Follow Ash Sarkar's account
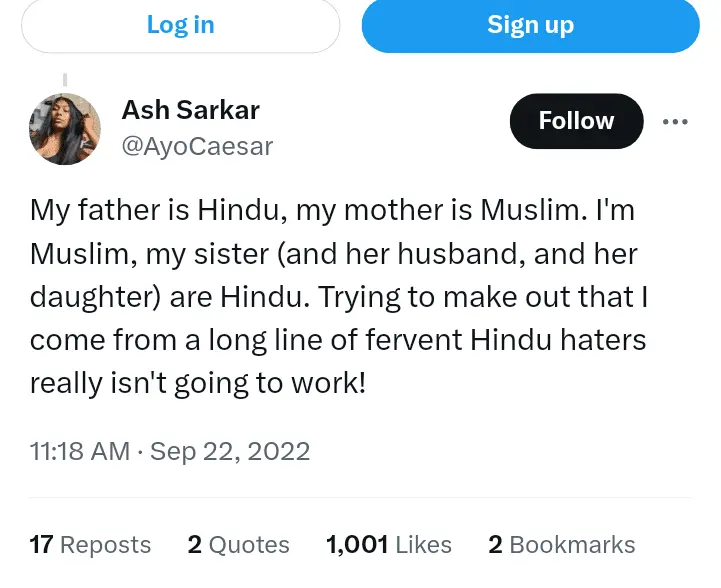The image size is (721, 588). pyautogui.click(x=576, y=121)
